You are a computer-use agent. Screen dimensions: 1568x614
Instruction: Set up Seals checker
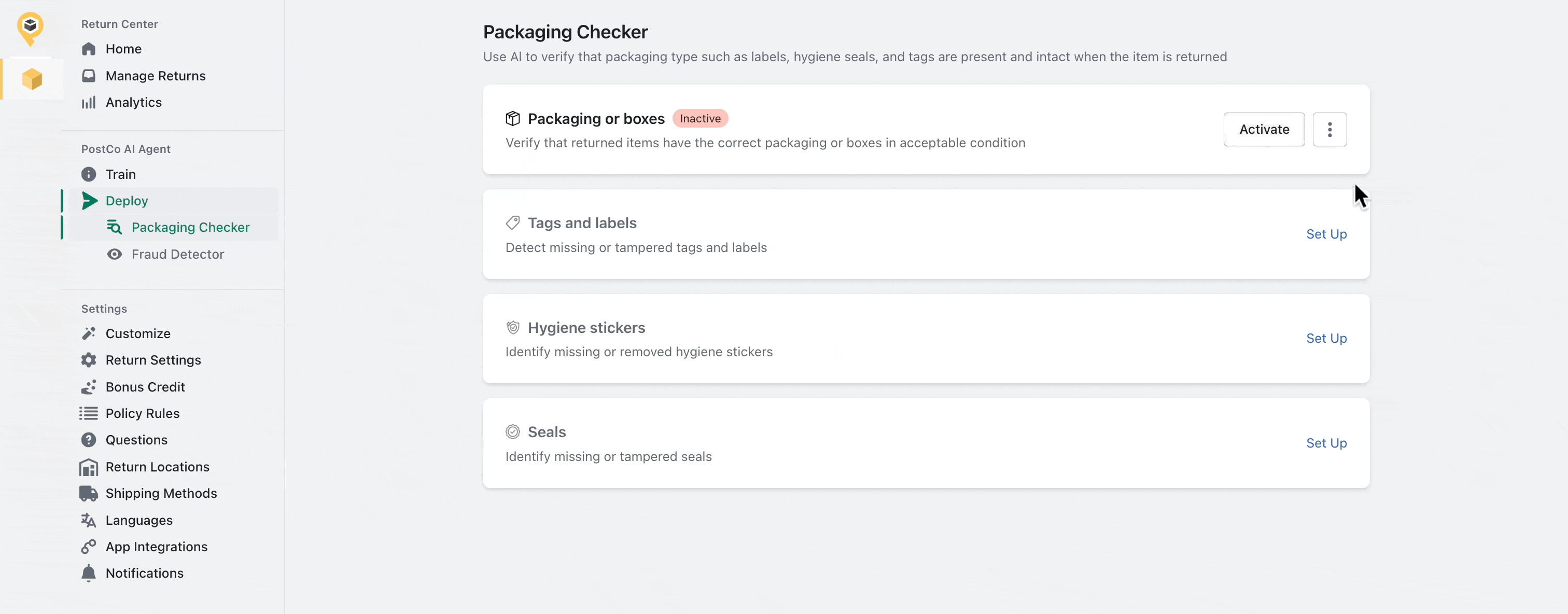(x=1326, y=443)
